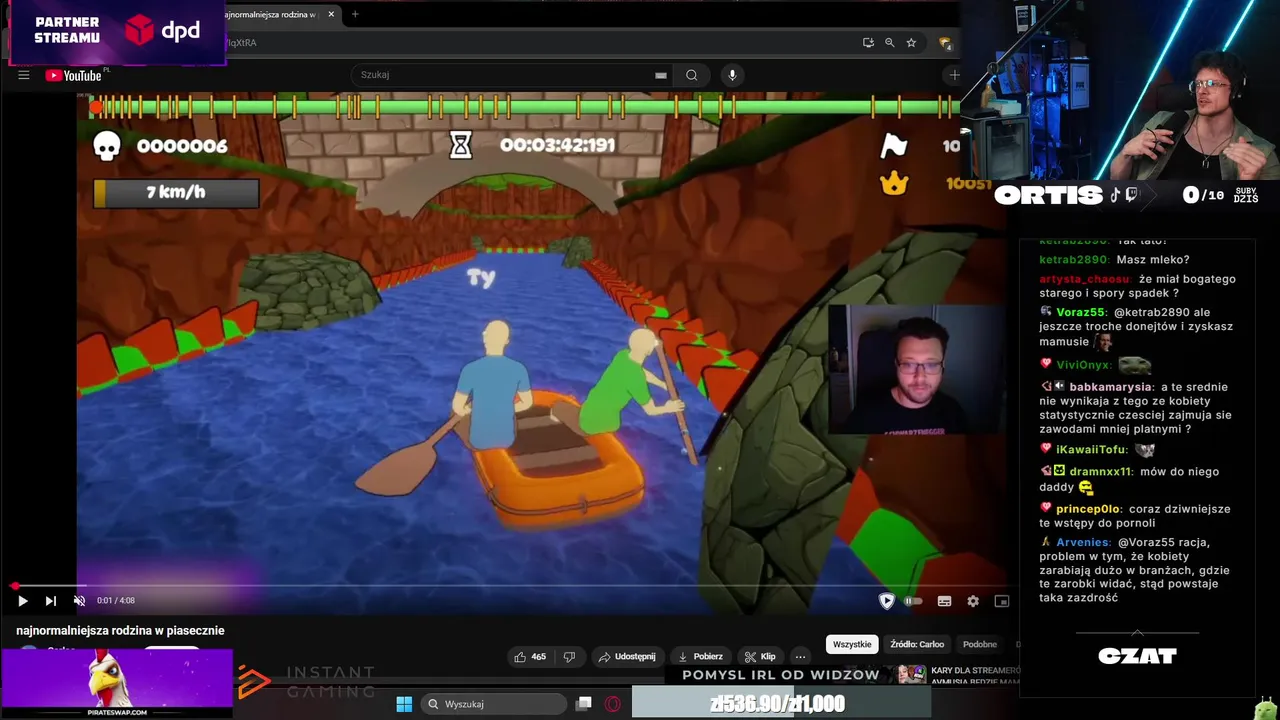Click the Udostępnij share button
The width and height of the screenshot is (1280, 720).
click(626, 657)
